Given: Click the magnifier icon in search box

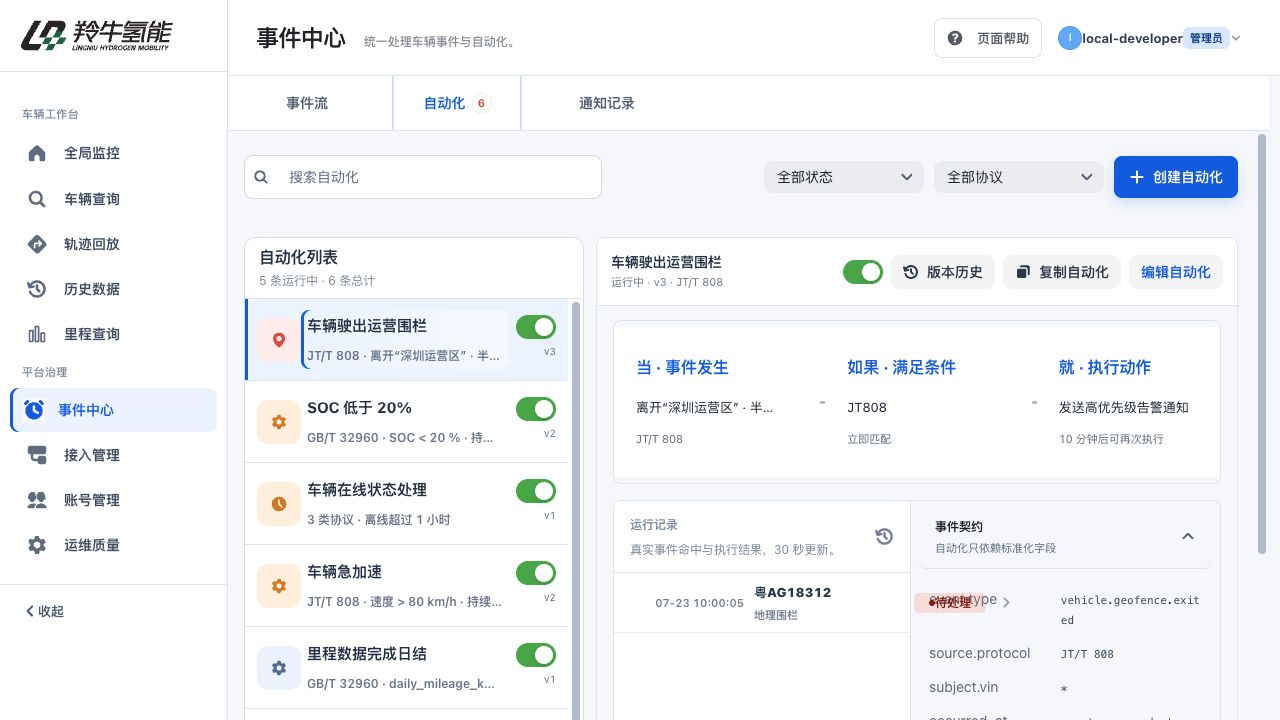Looking at the screenshot, I should tap(261, 177).
